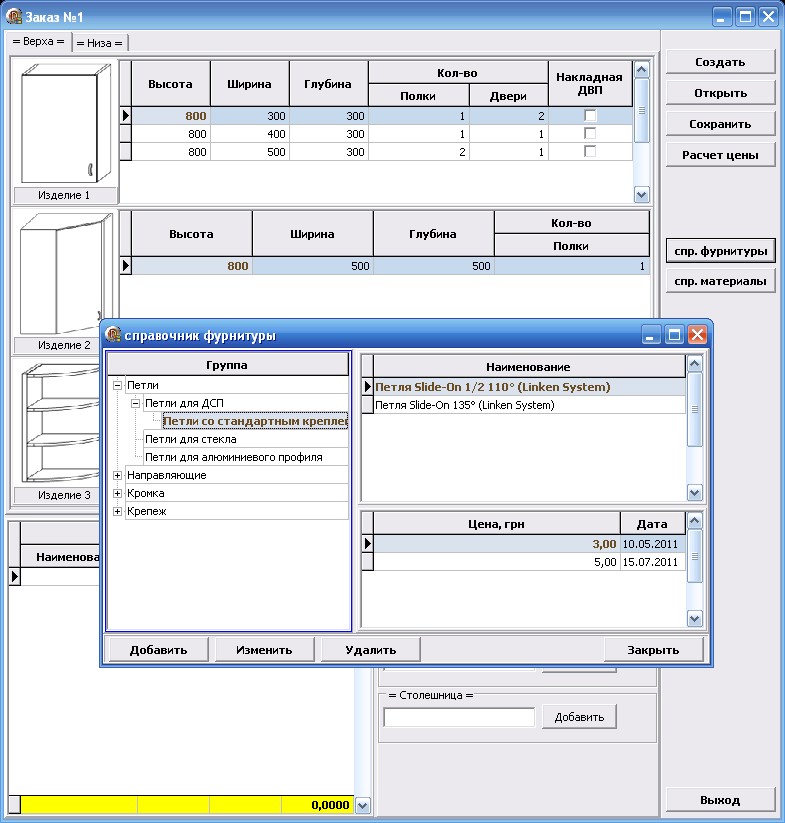This screenshot has height=823, width=785.
Task: Select price row 3,00 dated 10.05.2011
Action: (529, 544)
